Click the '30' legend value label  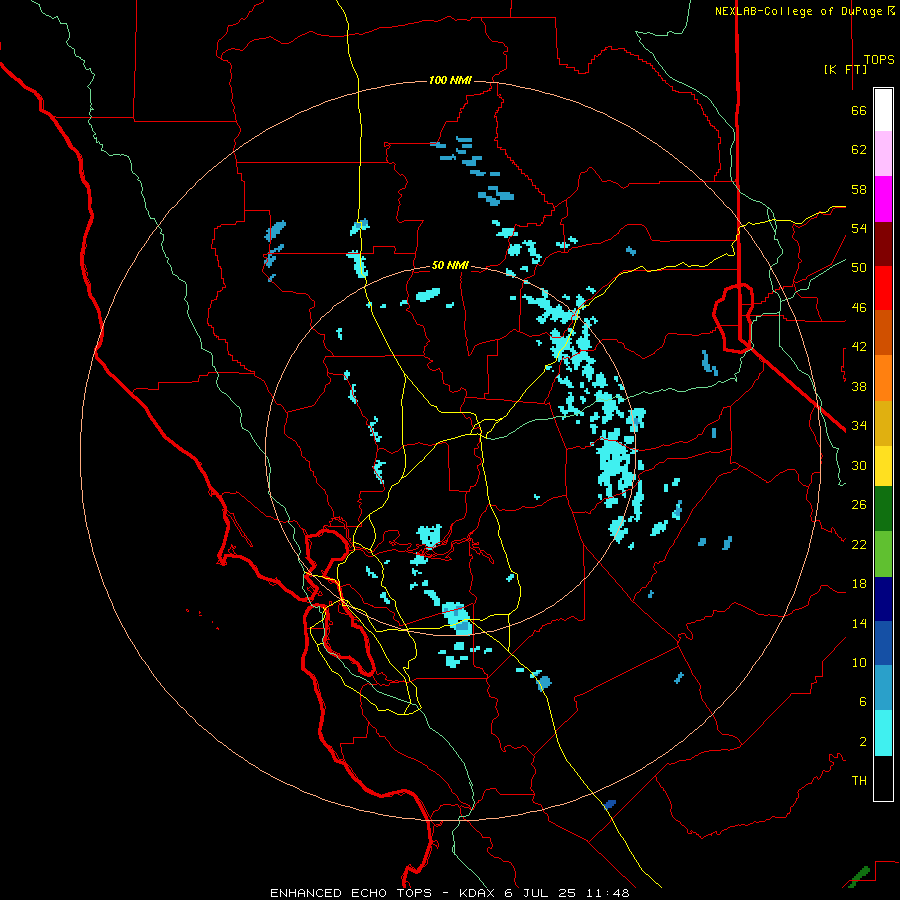click(x=859, y=465)
